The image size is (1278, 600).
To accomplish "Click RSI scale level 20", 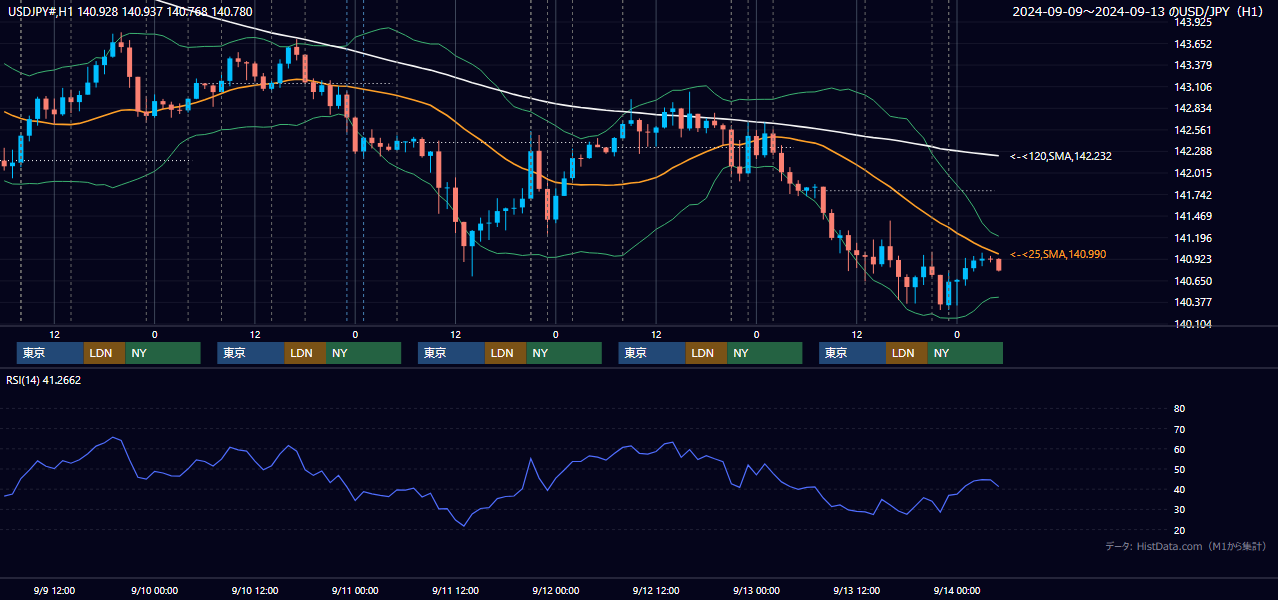I will point(1179,530).
